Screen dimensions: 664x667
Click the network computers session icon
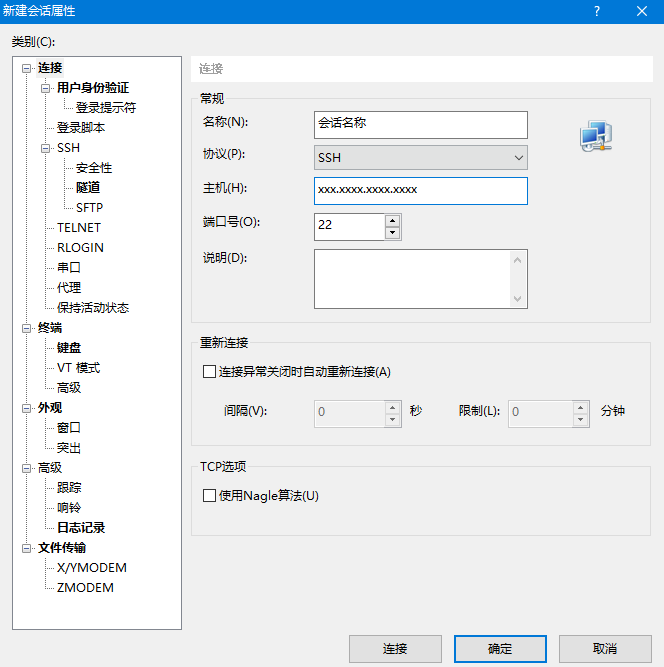596,136
